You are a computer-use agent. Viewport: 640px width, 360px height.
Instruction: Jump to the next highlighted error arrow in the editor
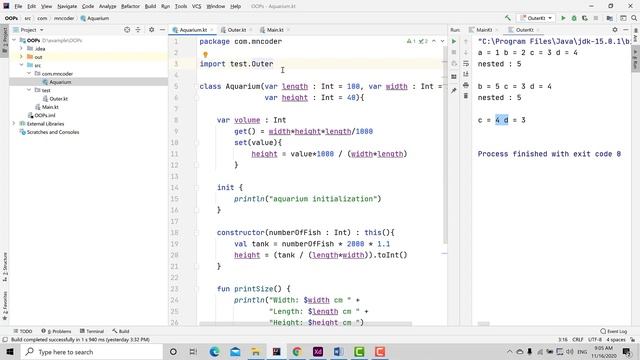[442, 41]
